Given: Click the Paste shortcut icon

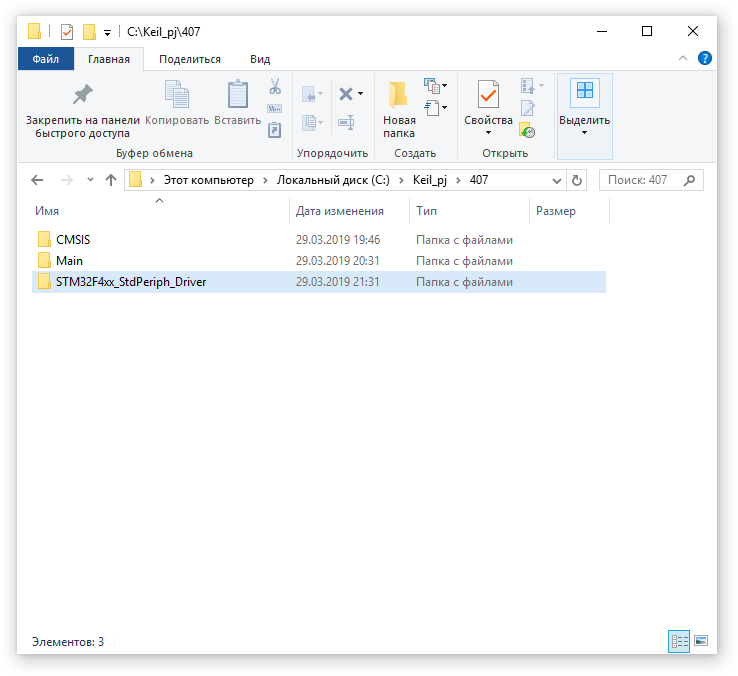Looking at the screenshot, I should click(275, 130).
